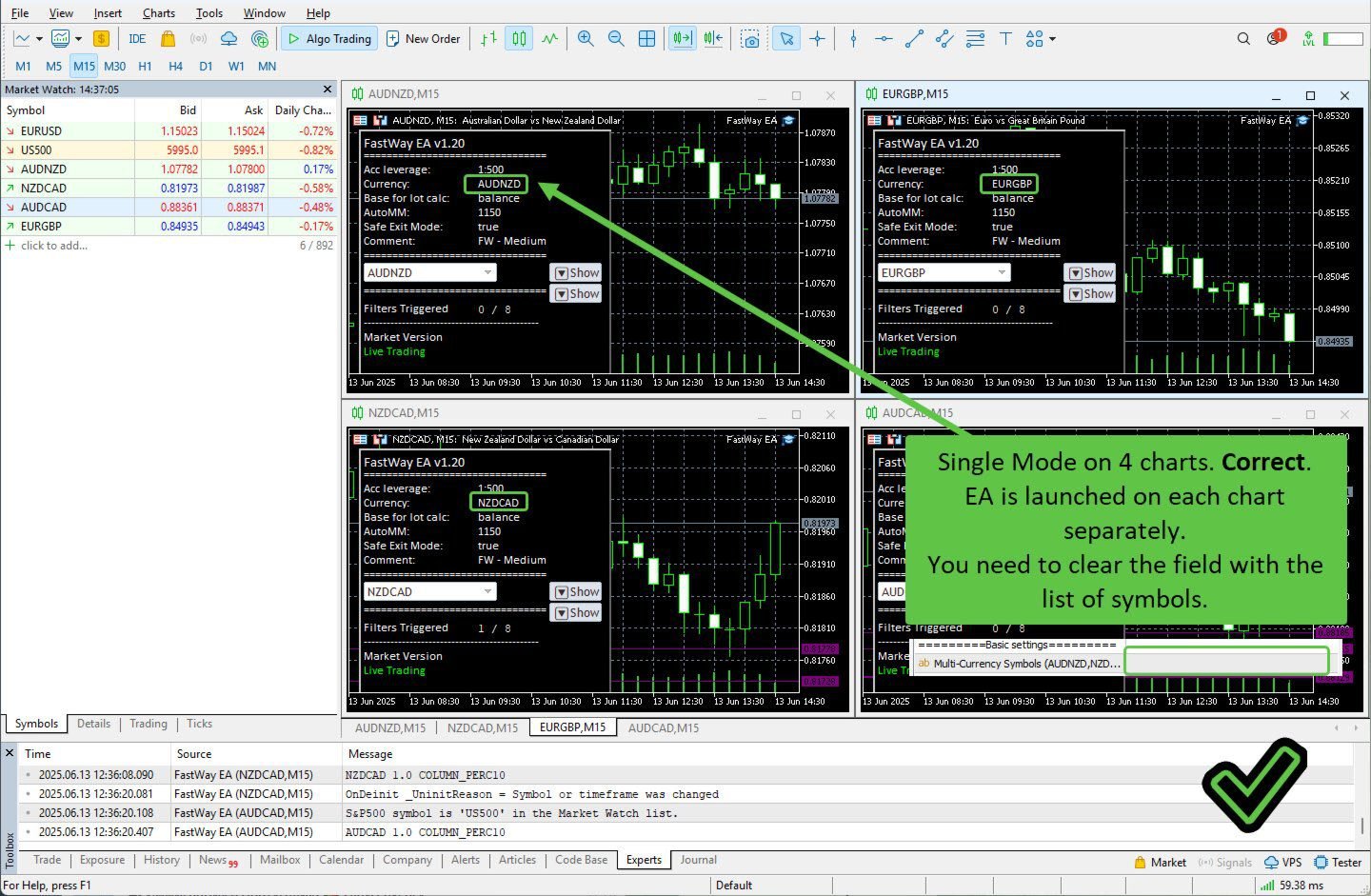Open the Charts menu
This screenshot has width=1371, height=896.
(x=158, y=13)
